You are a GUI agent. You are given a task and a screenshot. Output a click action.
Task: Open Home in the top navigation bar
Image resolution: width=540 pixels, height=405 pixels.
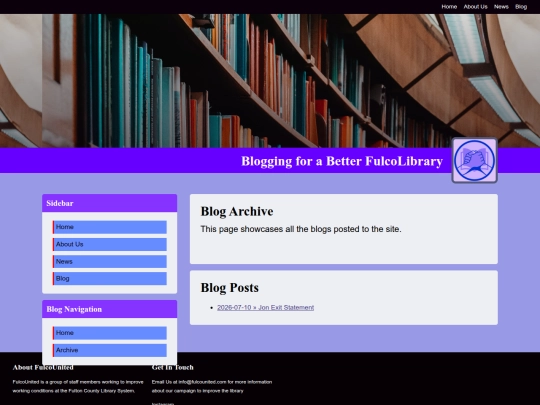(x=449, y=7)
